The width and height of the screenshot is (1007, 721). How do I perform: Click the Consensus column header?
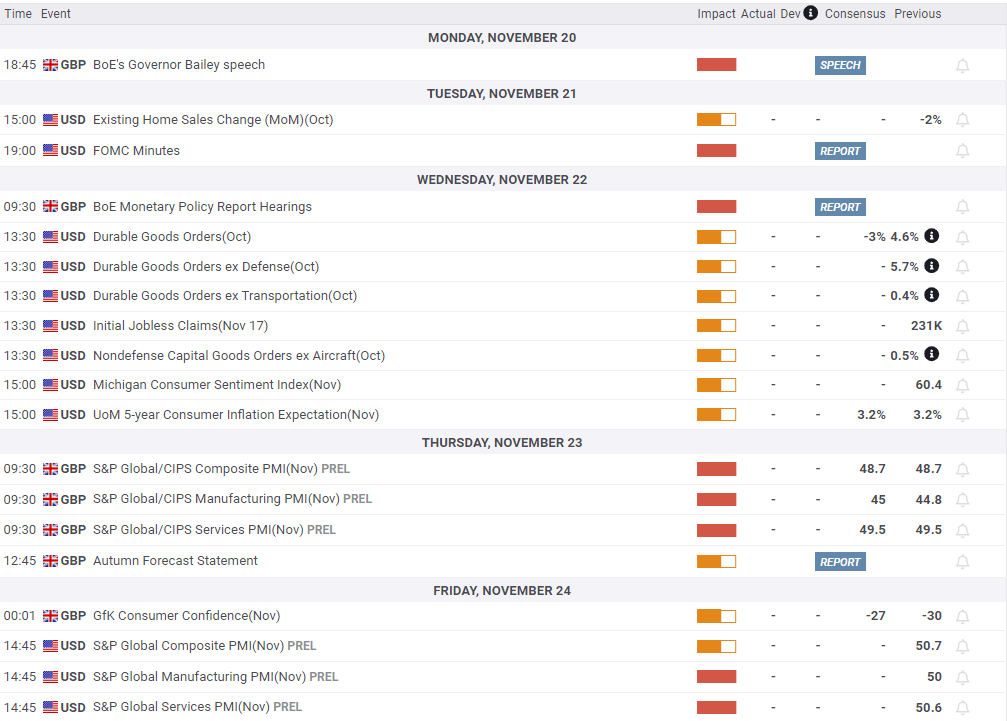point(855,13)
